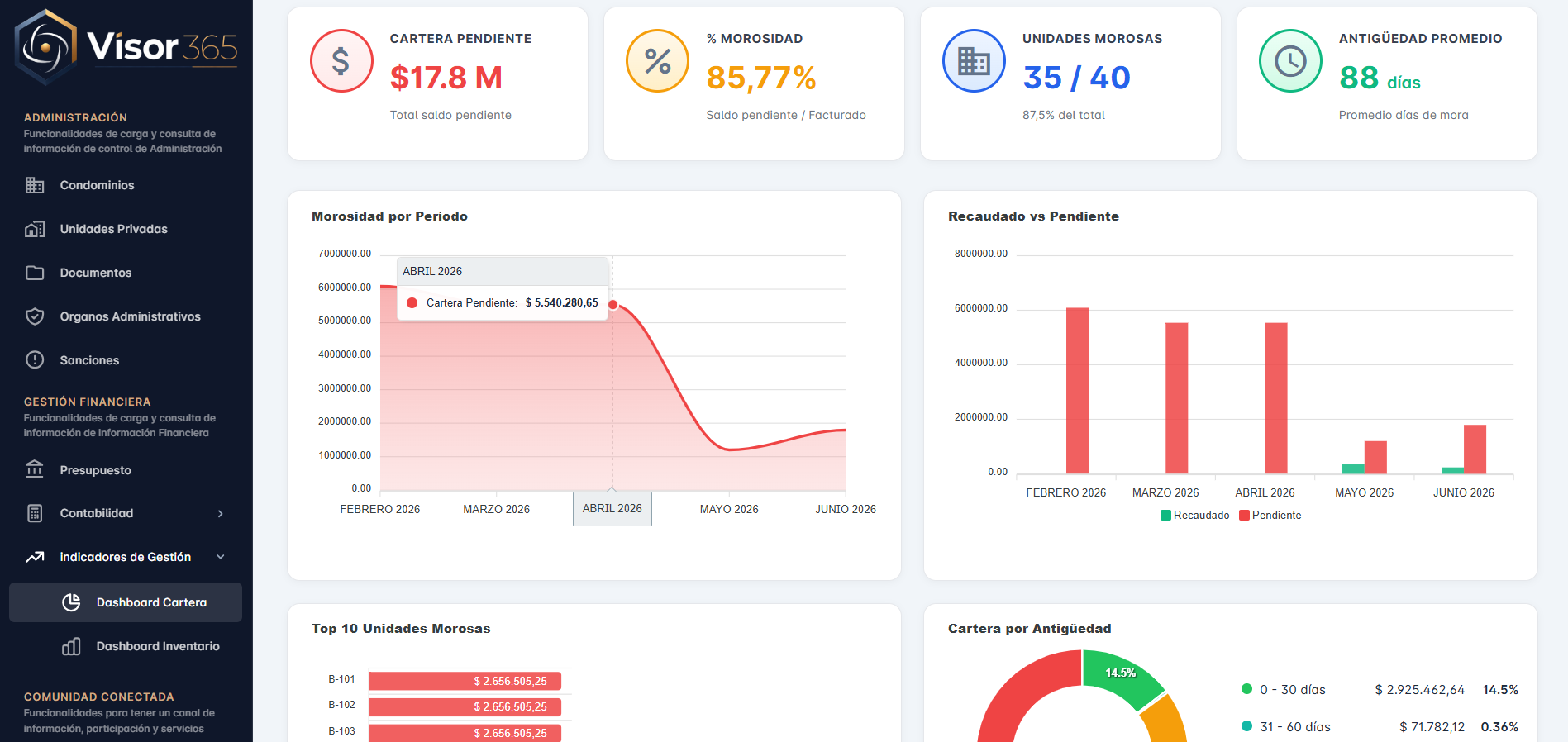Select Dashboard Inventario
1568x742 pixels.
point(126,646)
